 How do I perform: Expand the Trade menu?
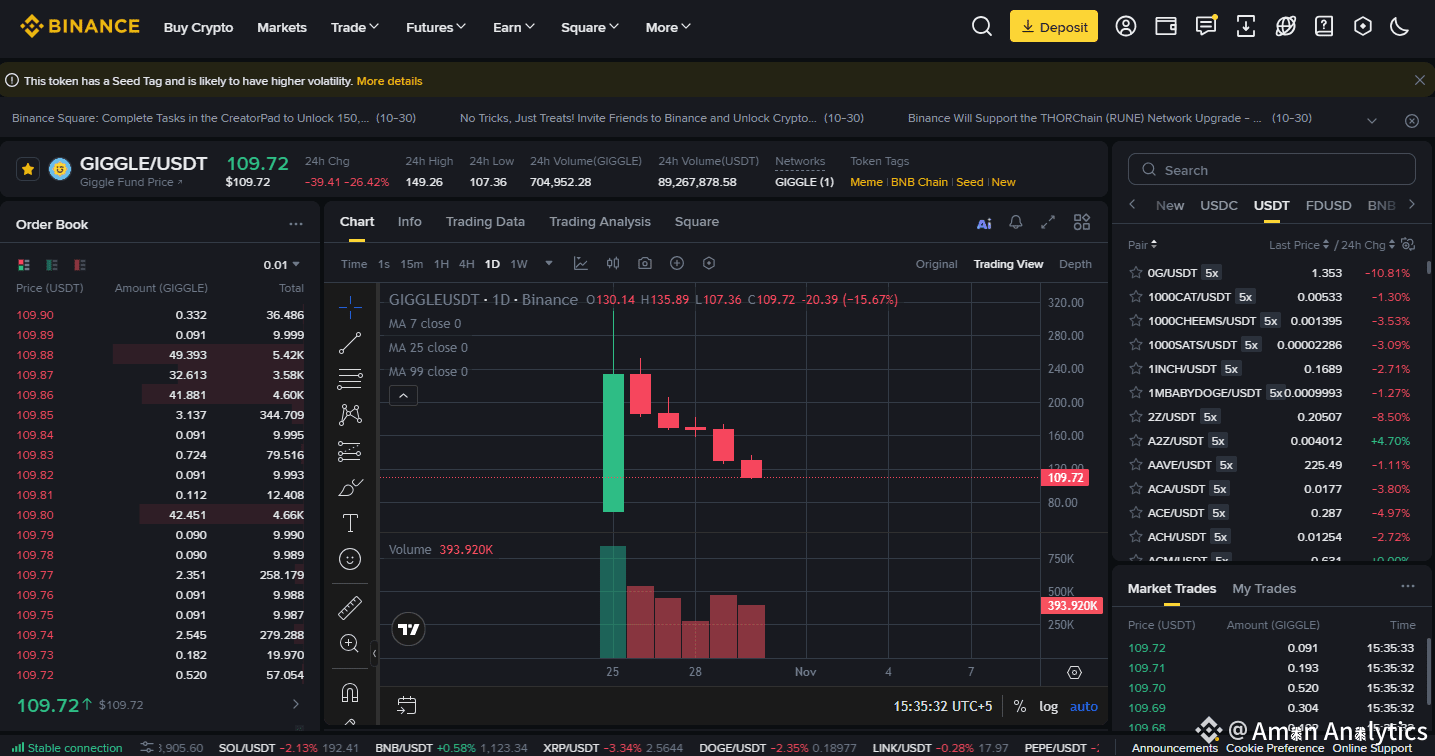click(355, 27)
